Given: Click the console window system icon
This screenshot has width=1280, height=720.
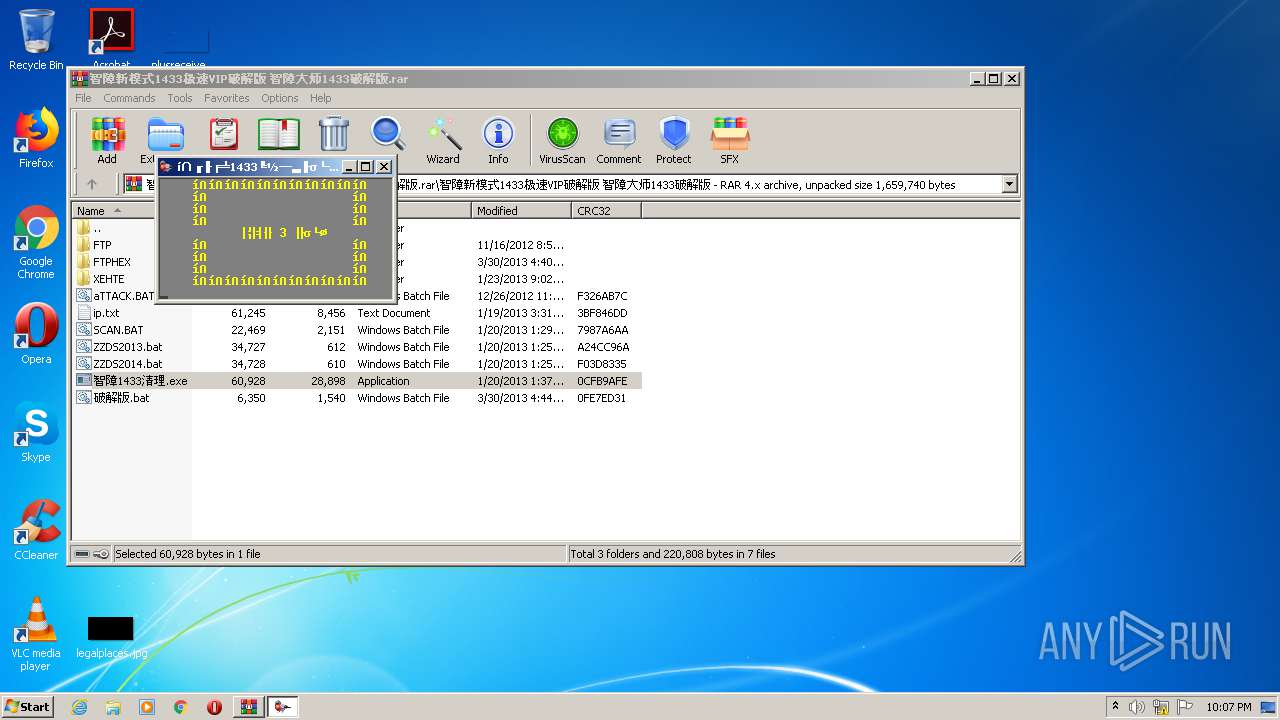Looking at the screenshot, I should tap(167, 167).
